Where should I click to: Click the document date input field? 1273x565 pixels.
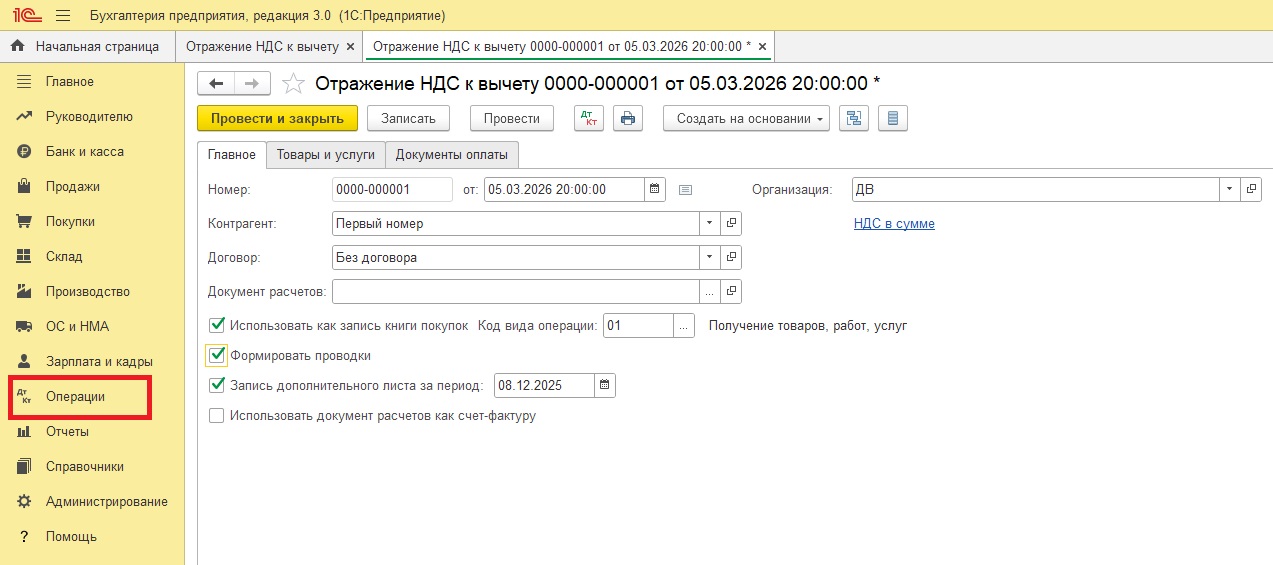click(x=564, y=189)
